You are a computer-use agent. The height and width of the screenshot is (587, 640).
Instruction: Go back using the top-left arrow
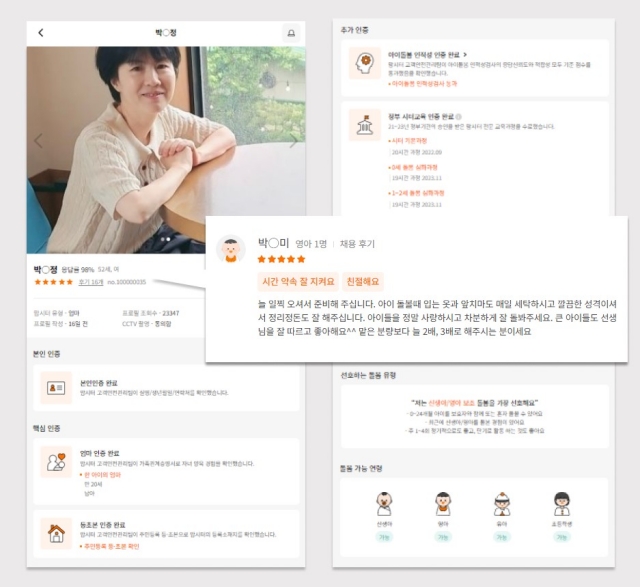pyautogui.click(x=41, y=33)
